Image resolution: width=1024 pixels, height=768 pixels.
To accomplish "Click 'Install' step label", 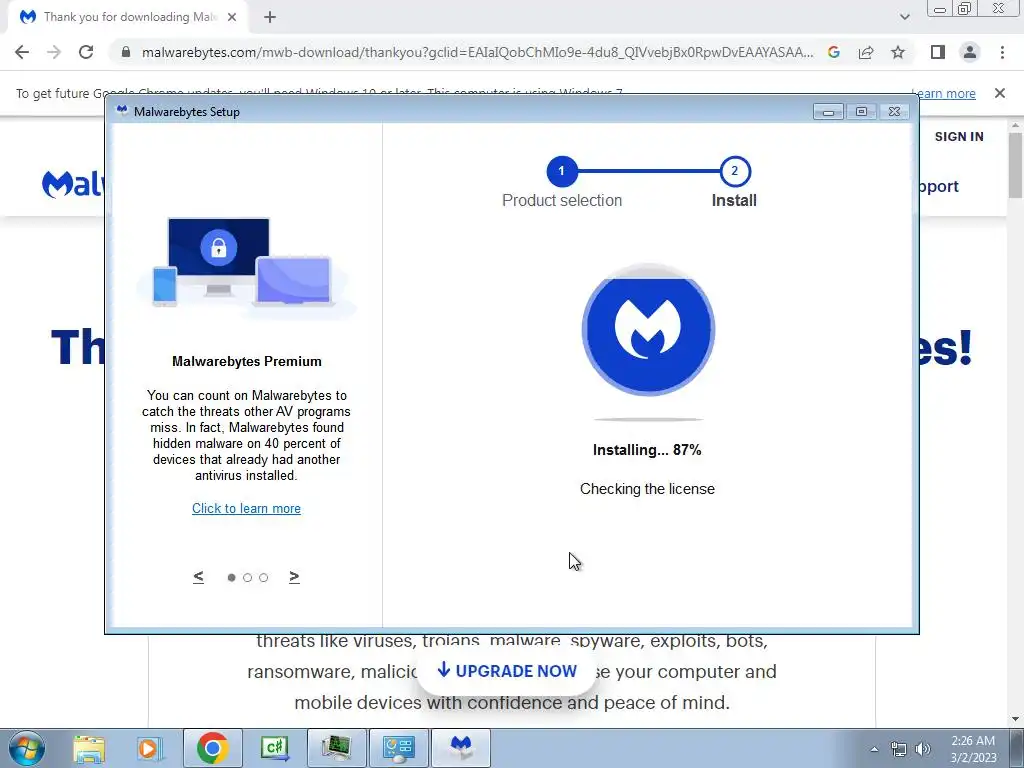I will pos(734,200).
